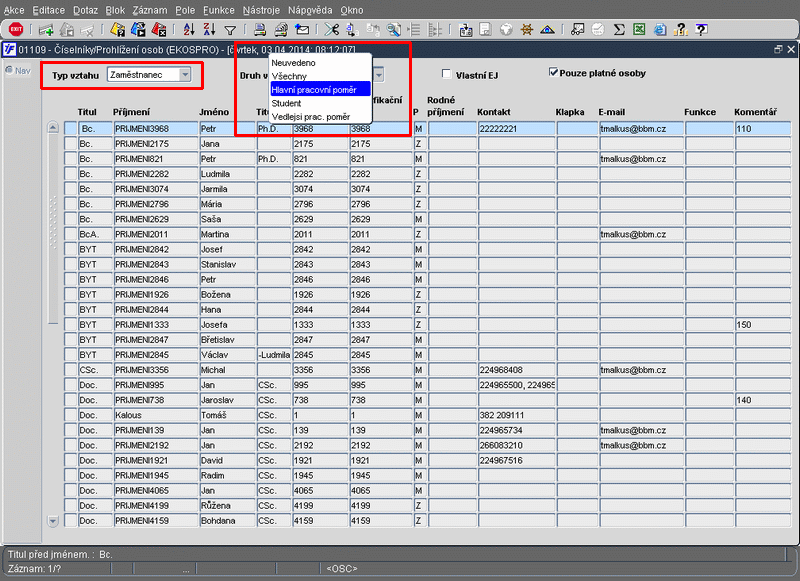Click the globe icon in toolbar

click(506, 30)
